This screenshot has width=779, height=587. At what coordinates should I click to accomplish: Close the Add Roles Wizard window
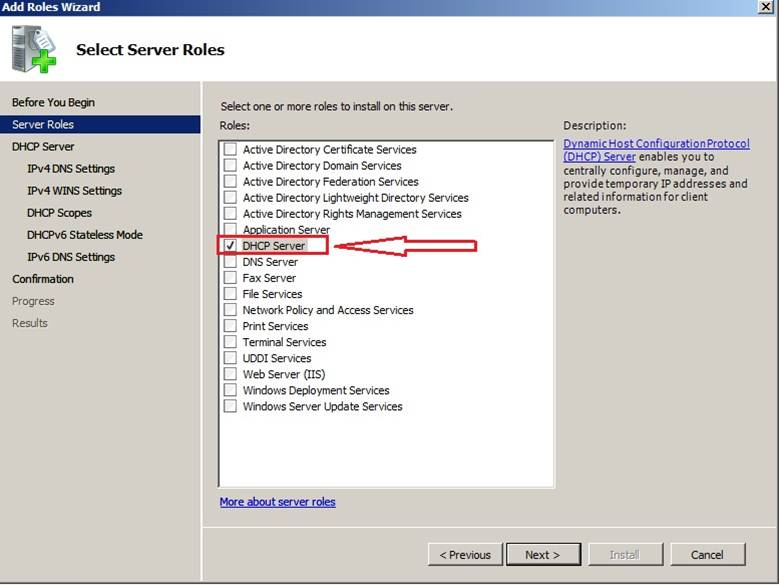766,7
